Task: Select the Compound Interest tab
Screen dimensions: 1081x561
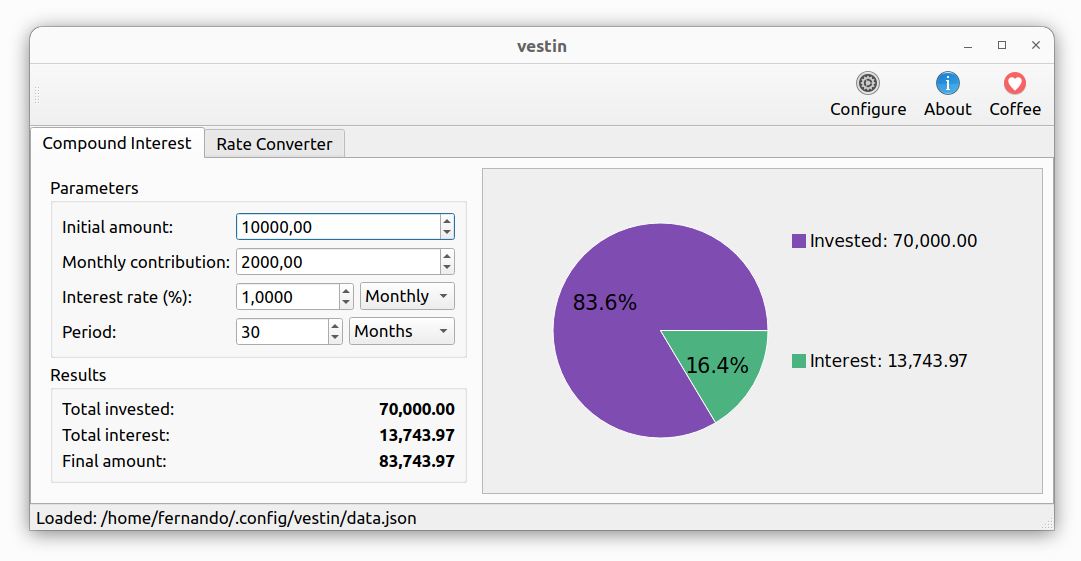Action: tap(117, 143)
